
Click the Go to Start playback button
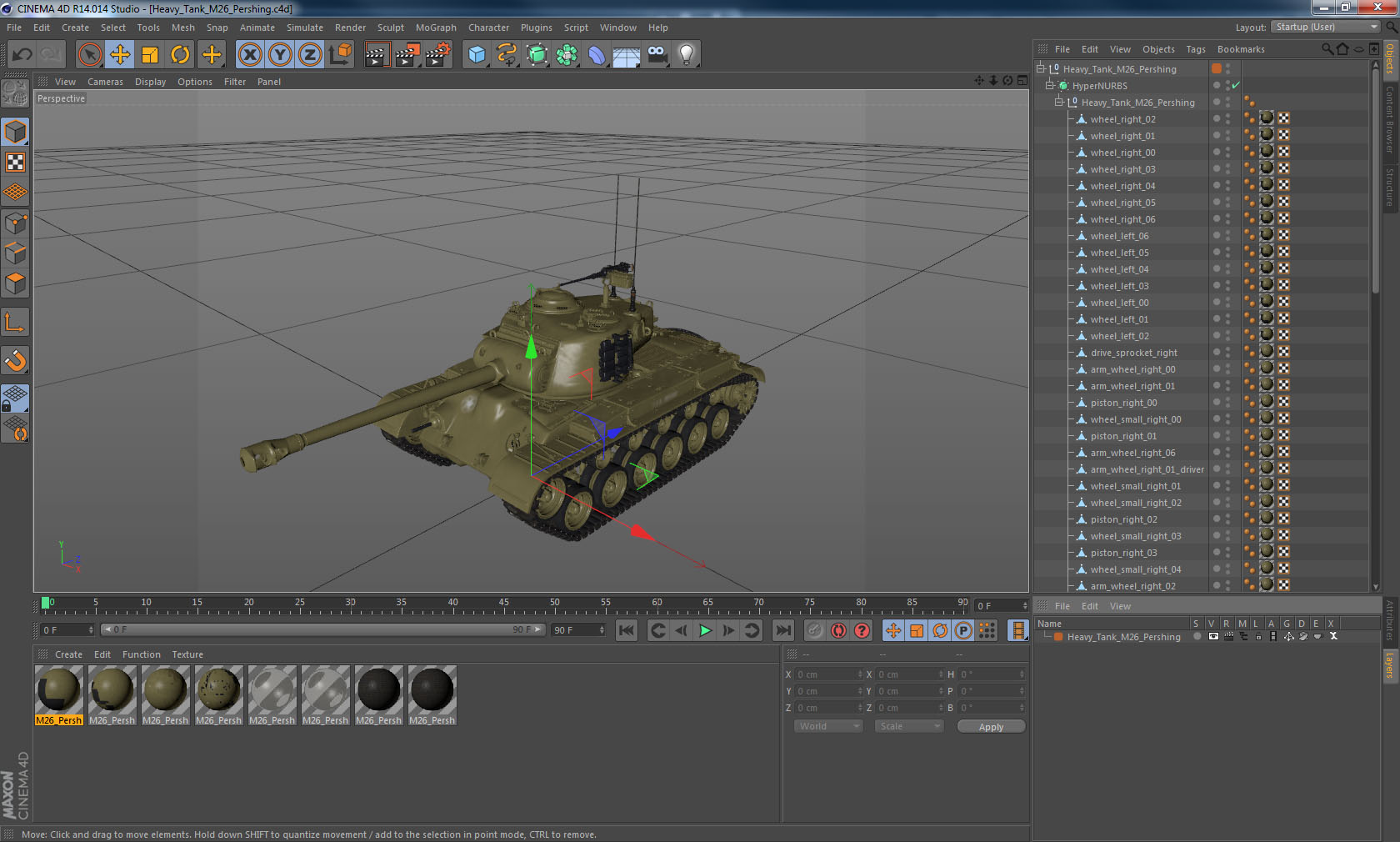pyautogui.click(x=627, y=630)
